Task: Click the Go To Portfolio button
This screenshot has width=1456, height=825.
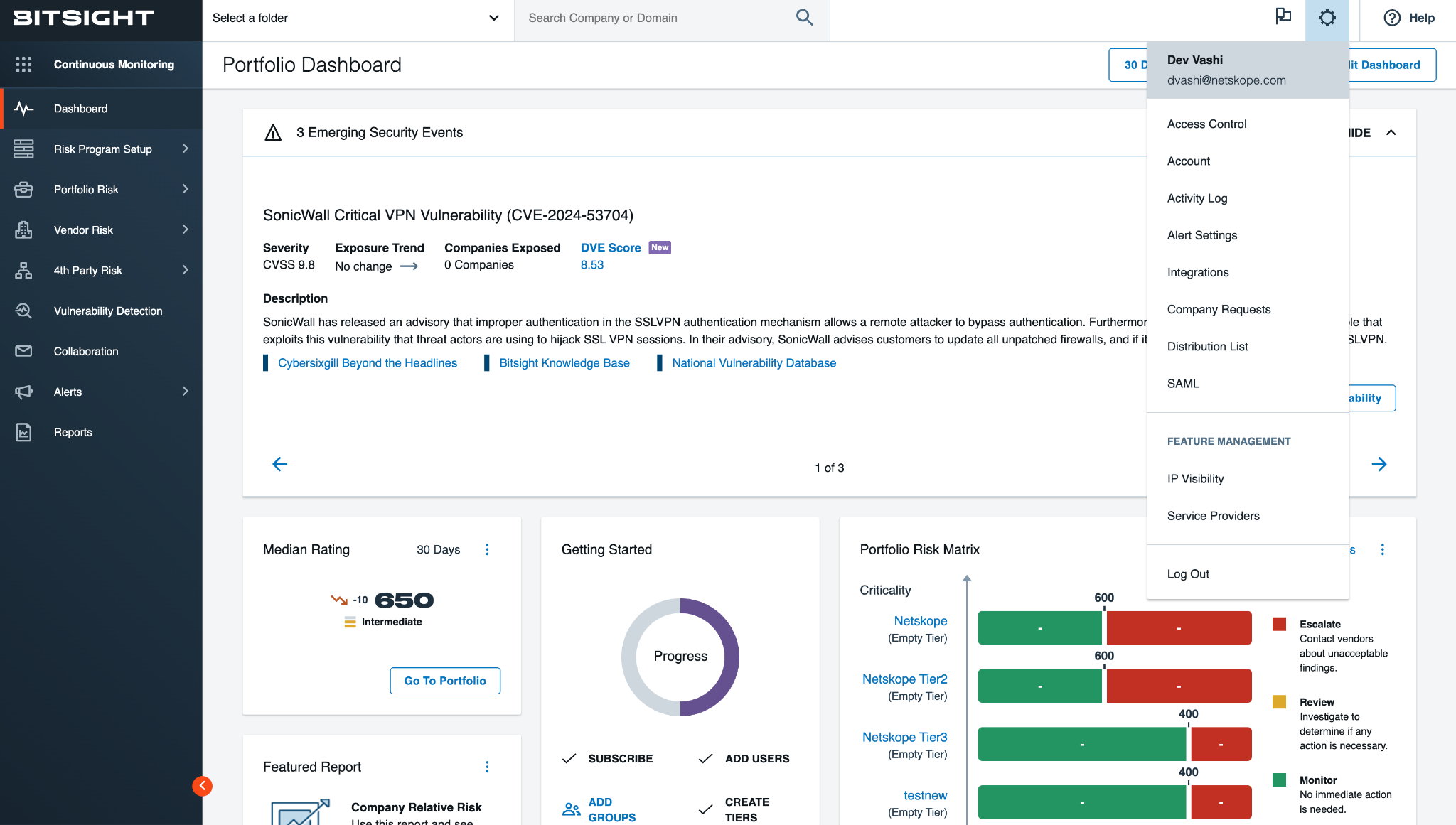Action: click(445, 681)
